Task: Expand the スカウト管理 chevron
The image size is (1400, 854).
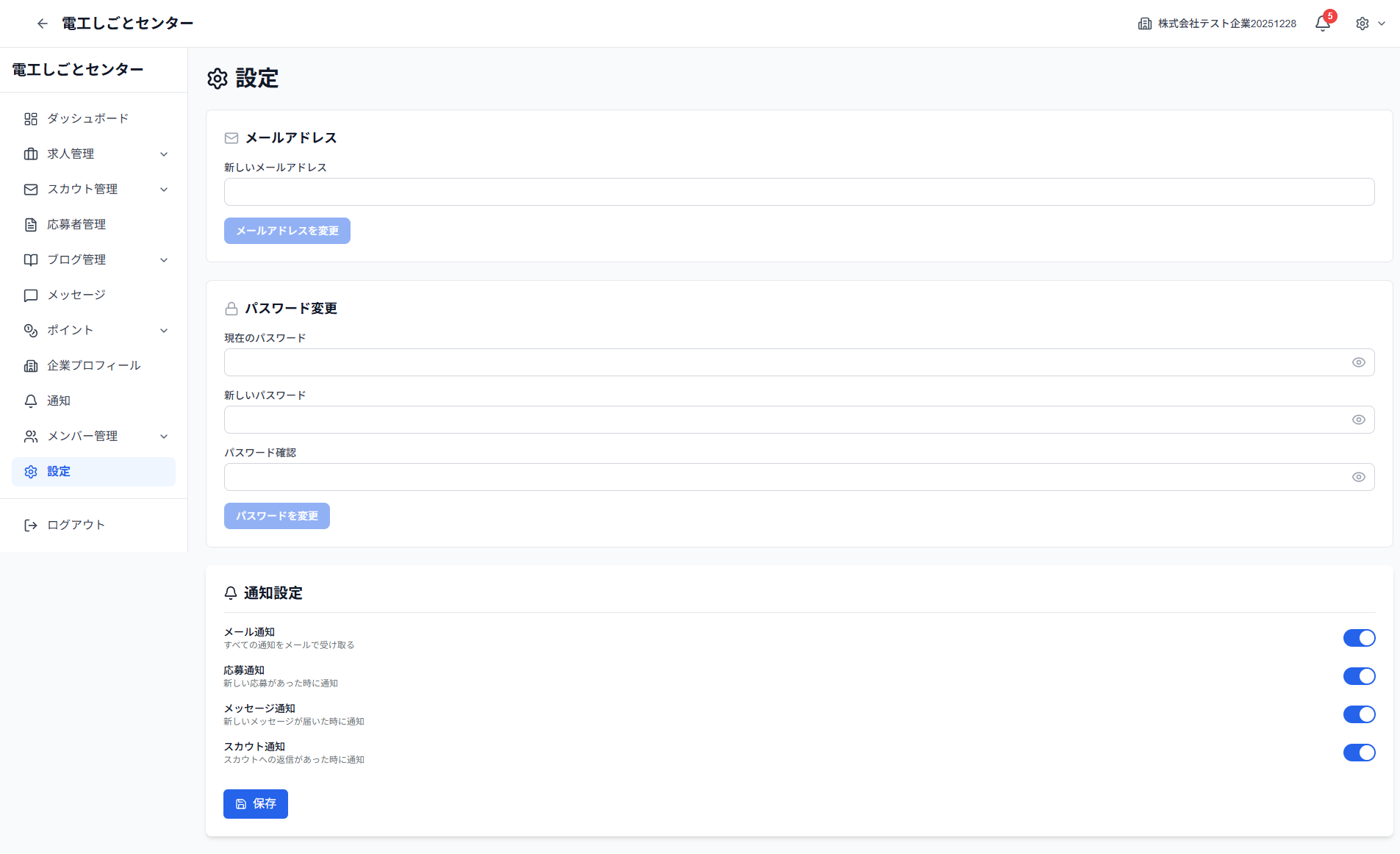Action: [164, 189]
